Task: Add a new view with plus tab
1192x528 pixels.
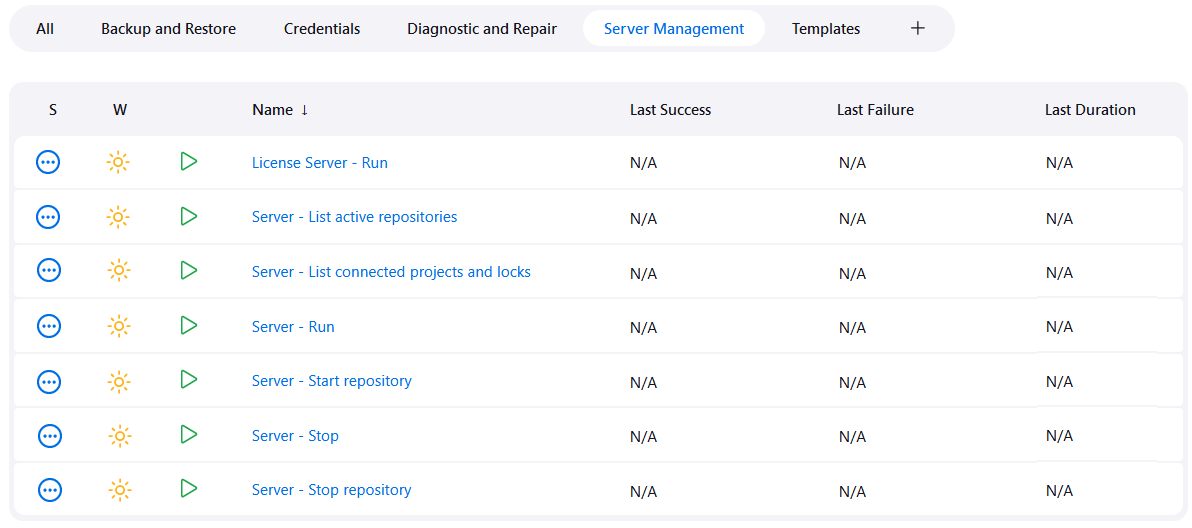Action: 917,28
